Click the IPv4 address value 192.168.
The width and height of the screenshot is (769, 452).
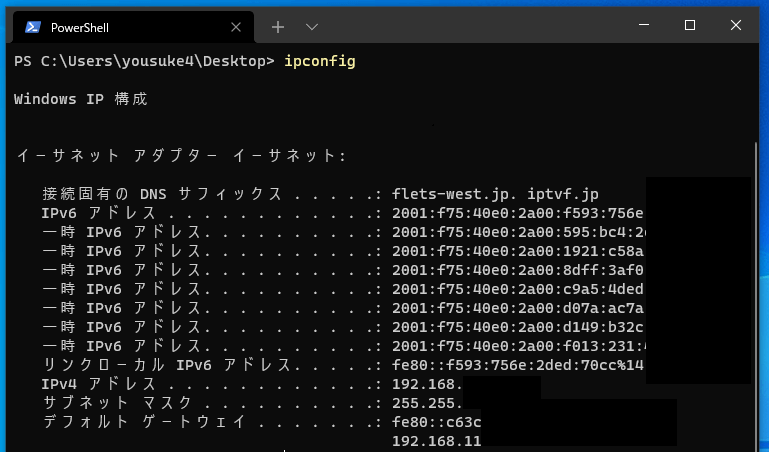coord(427,384)
